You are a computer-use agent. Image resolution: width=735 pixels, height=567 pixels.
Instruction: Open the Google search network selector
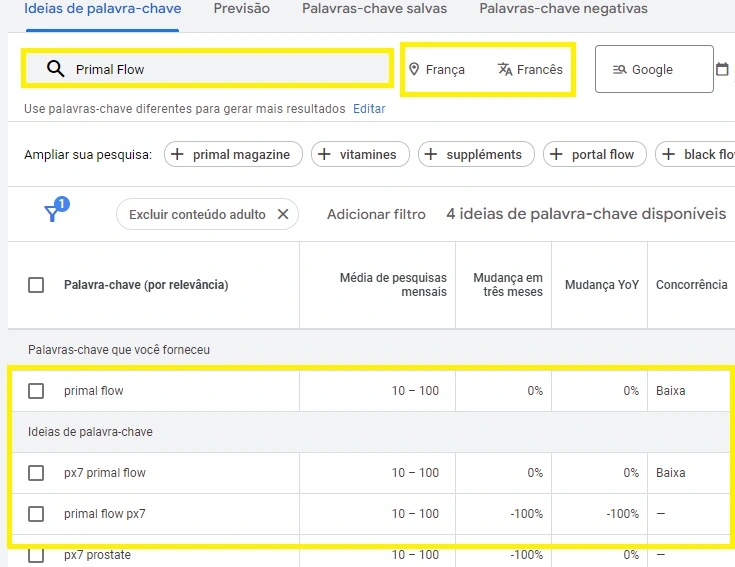(x=654, y=69)
